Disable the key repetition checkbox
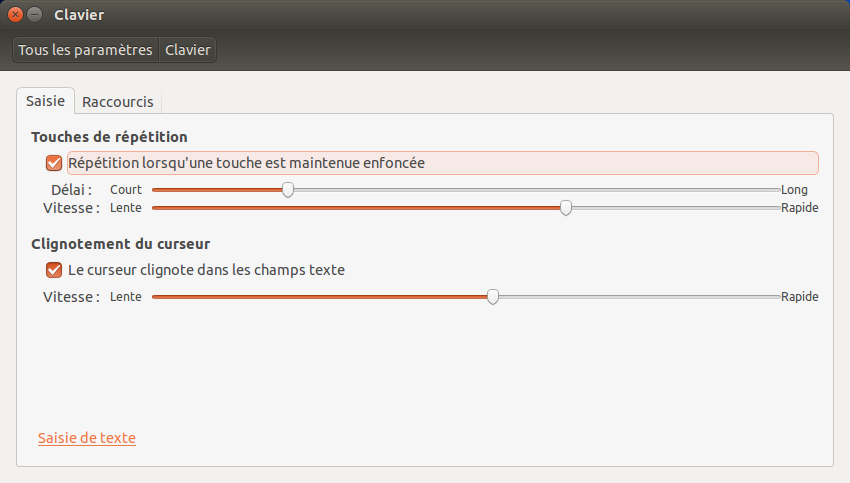This screenshot has height=483, width=850. pyautogui.click(x=54, y=163)
